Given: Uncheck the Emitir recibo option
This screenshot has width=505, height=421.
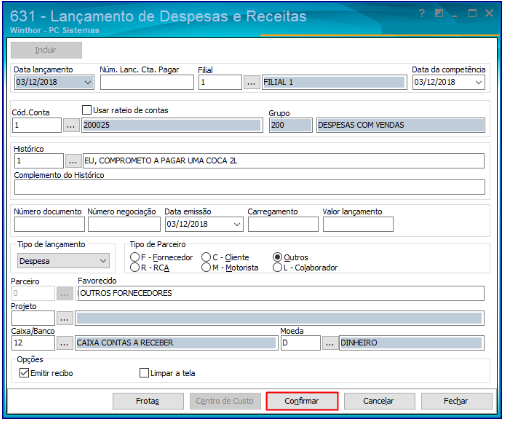Looking at the screenshot, I should click(24, 373).
